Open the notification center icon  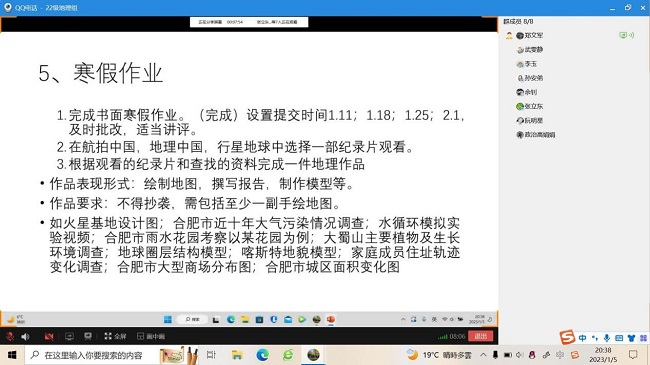click(633, 355)
